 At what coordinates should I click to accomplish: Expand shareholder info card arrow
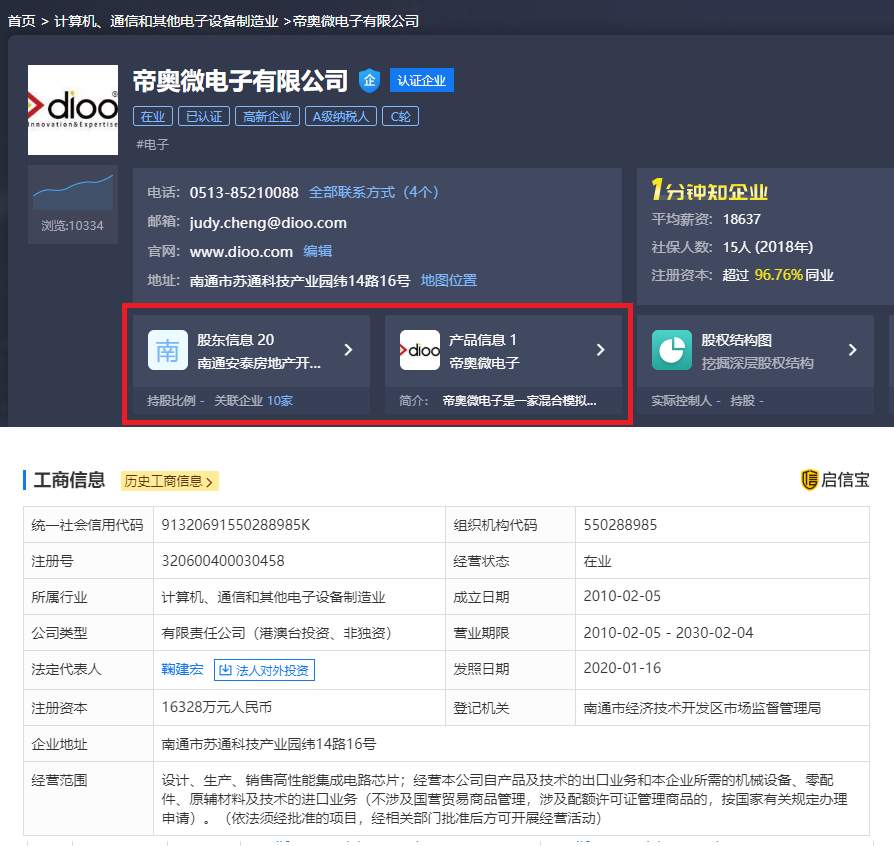[x=348, y=350]
